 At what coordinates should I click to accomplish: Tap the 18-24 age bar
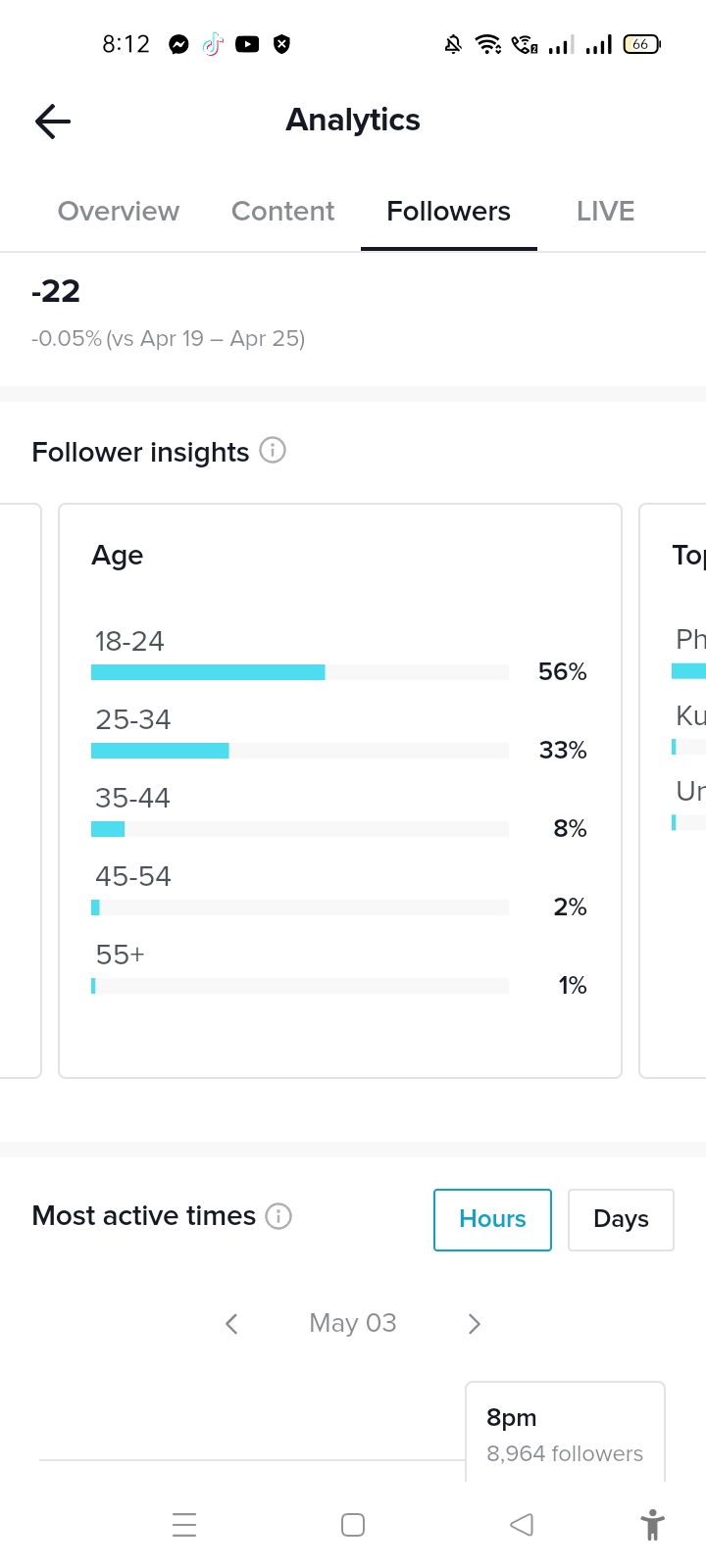[208, 672]
